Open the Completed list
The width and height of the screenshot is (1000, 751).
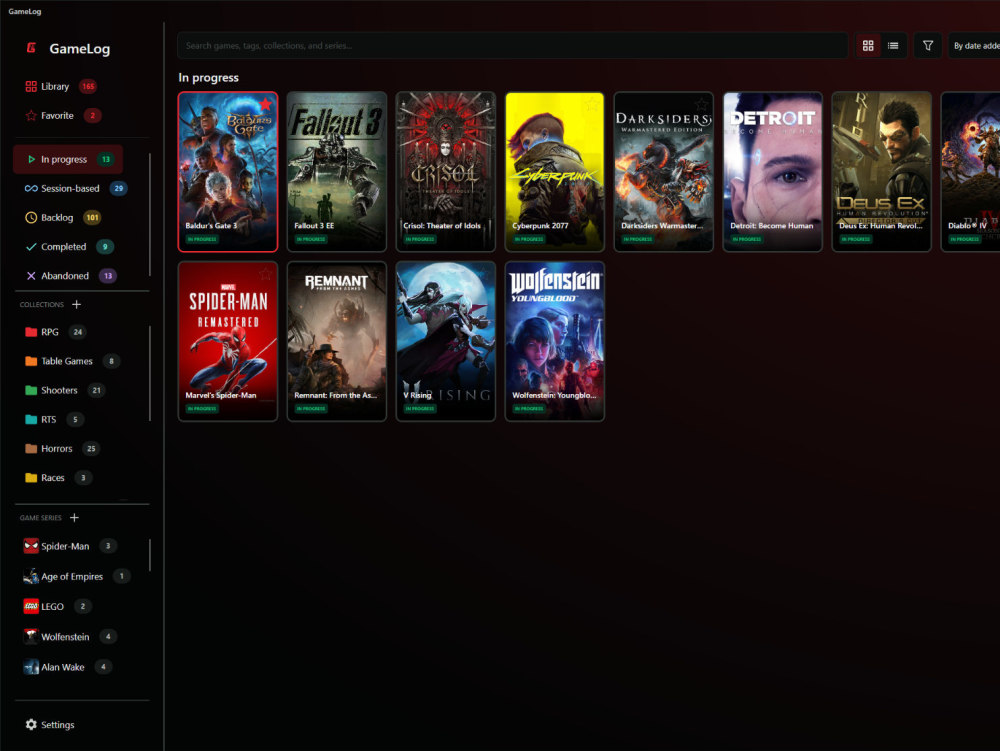pos(69,247)
